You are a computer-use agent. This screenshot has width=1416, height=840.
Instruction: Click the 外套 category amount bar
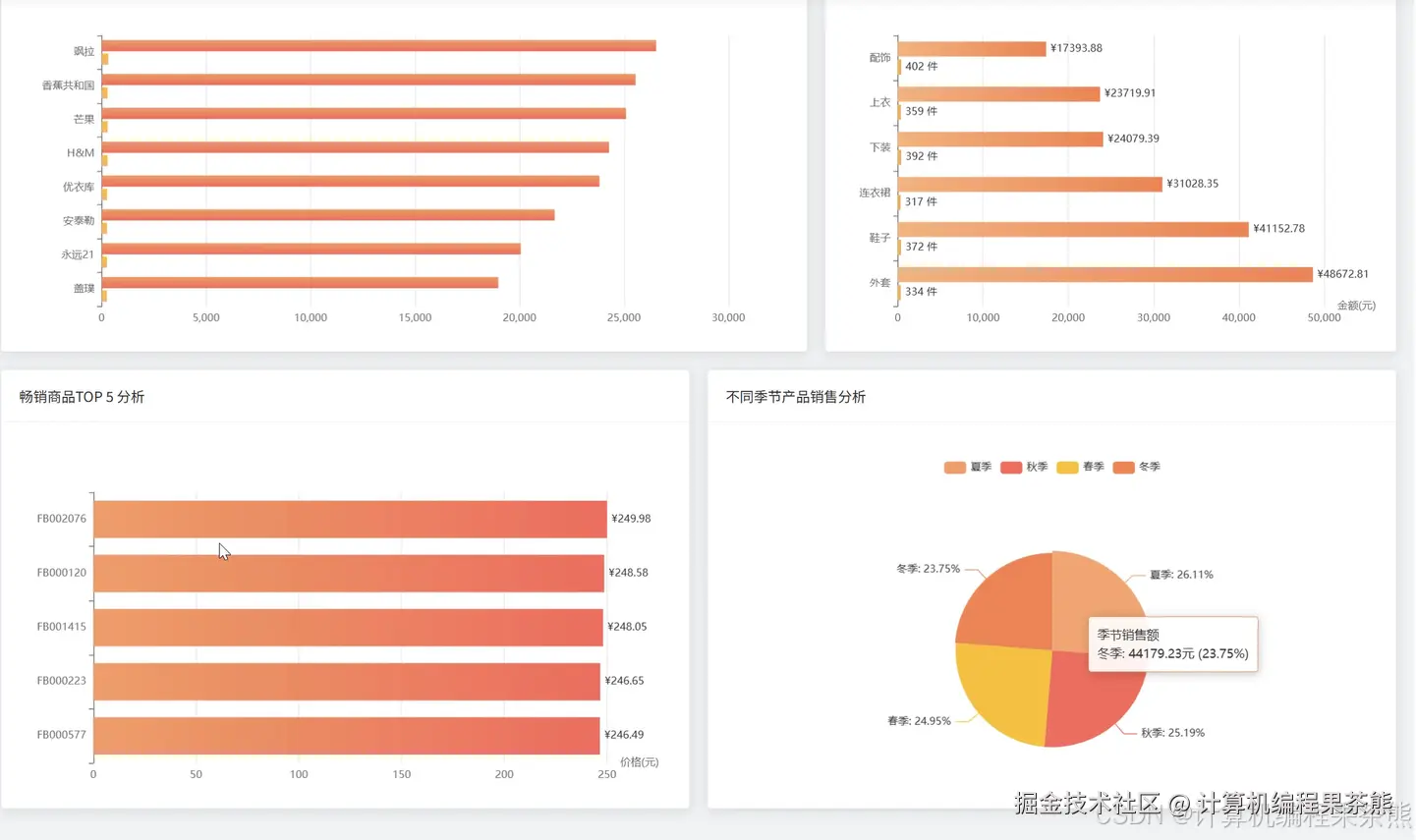click(1105, 274)
